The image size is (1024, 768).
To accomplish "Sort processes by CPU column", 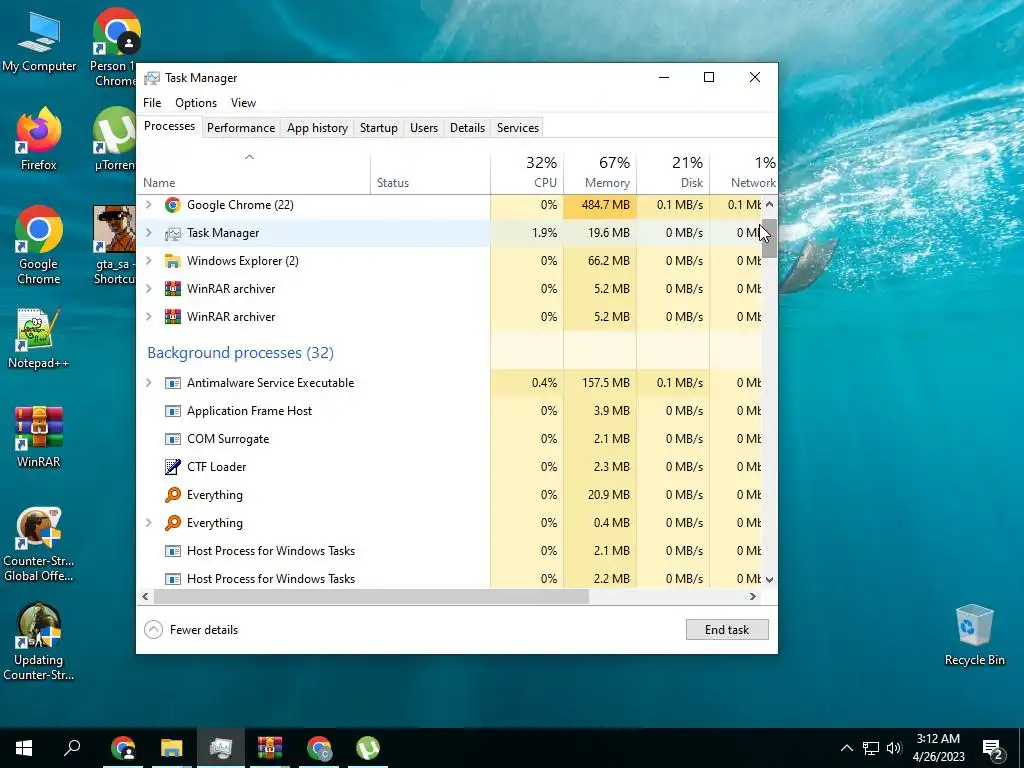I will 527,172.
